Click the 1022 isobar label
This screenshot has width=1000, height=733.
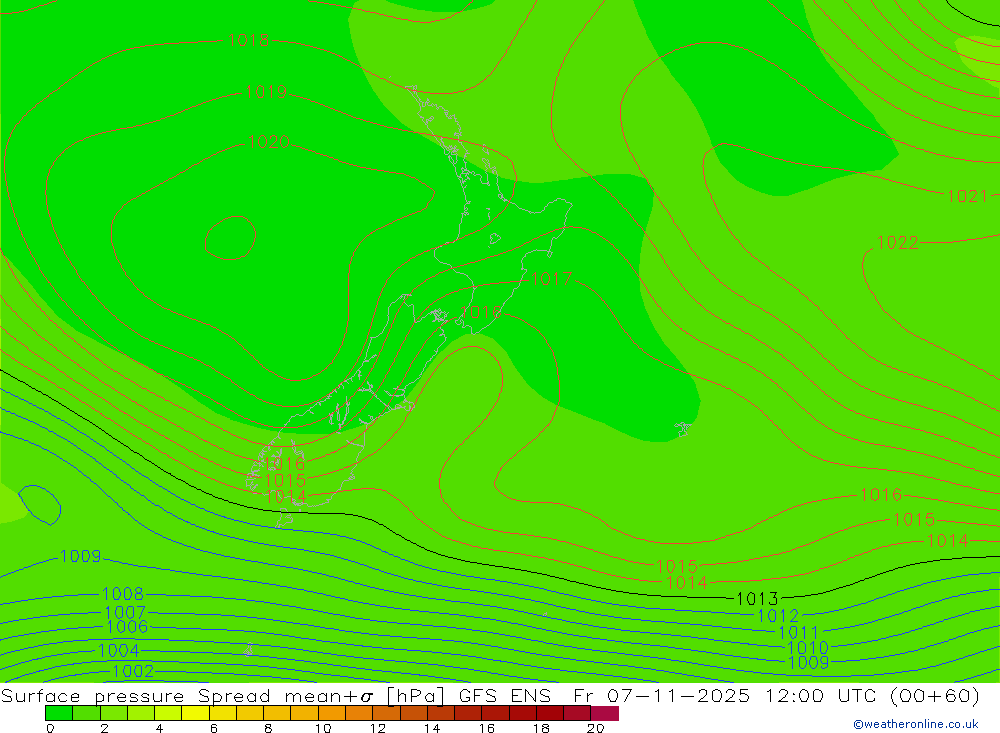898,242
